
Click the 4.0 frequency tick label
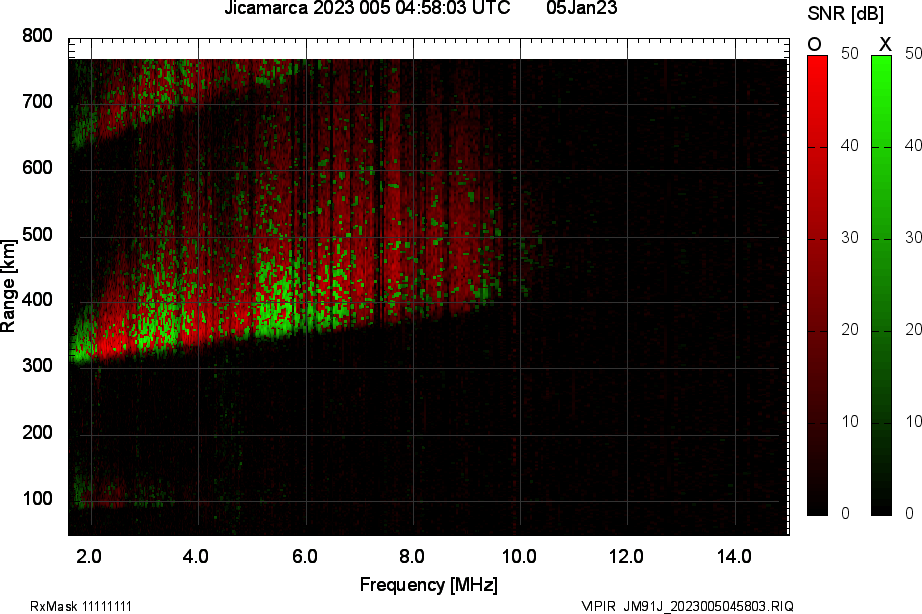(x=196, y=556)
